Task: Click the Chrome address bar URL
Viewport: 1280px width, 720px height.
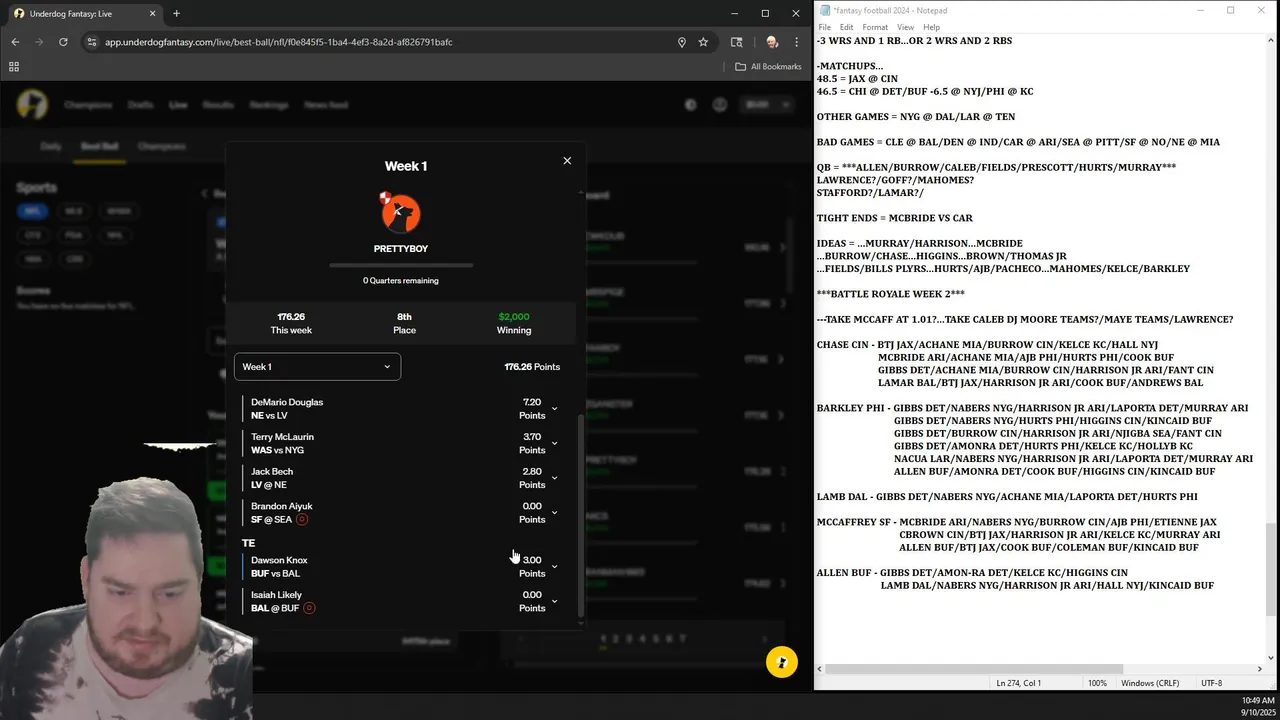Action: (279, 42)
